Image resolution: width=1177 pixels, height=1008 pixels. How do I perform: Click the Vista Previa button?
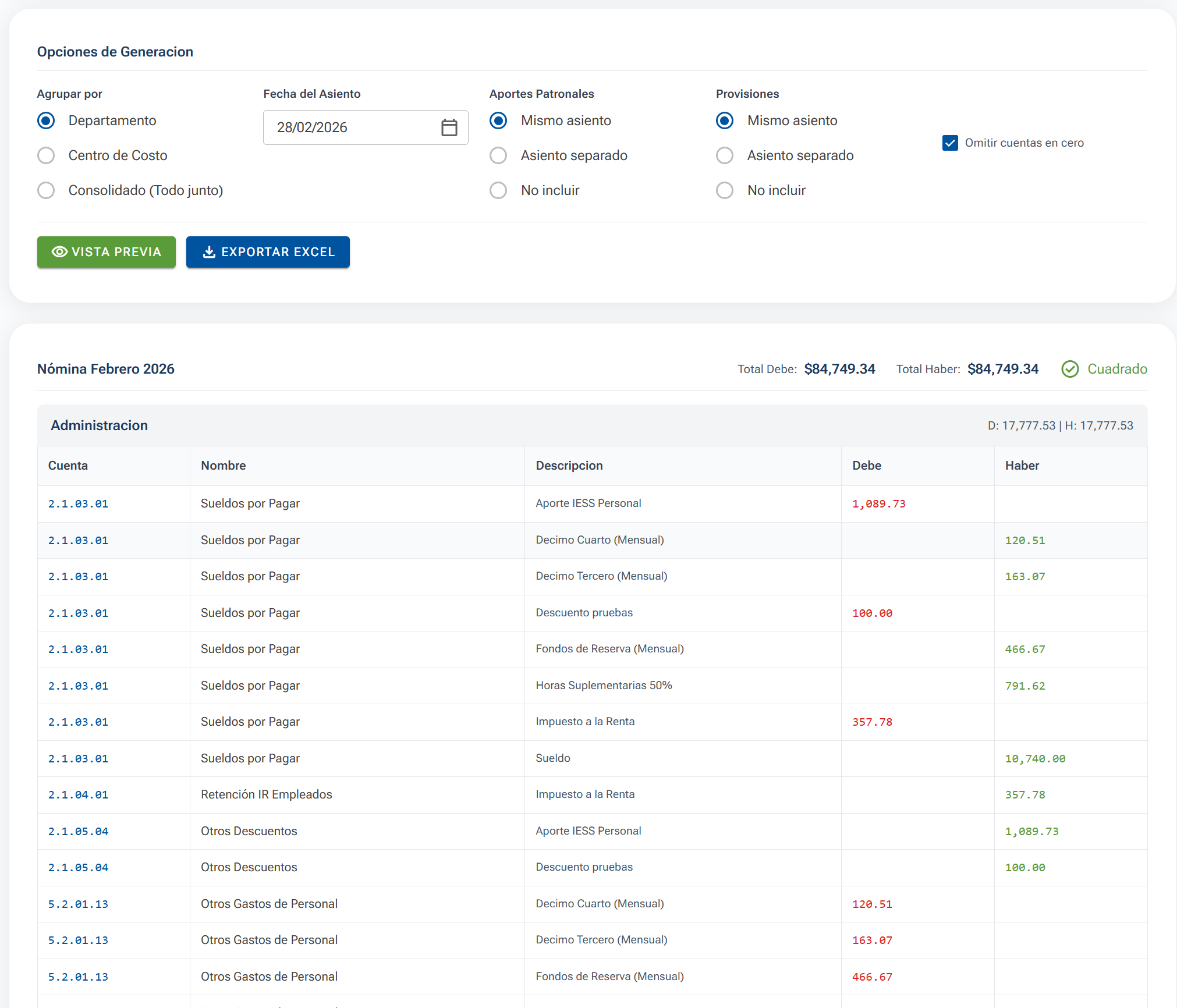tap(107, 252)
